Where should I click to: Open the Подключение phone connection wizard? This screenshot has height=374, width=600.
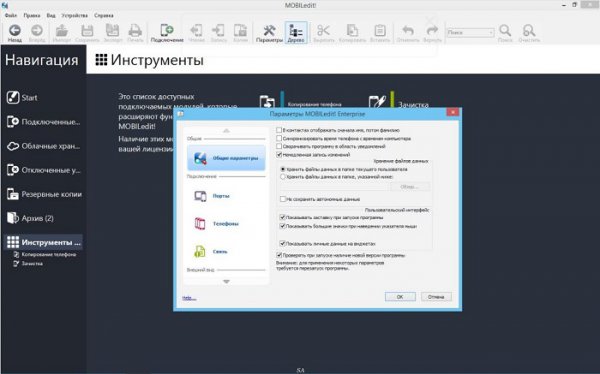167,33
